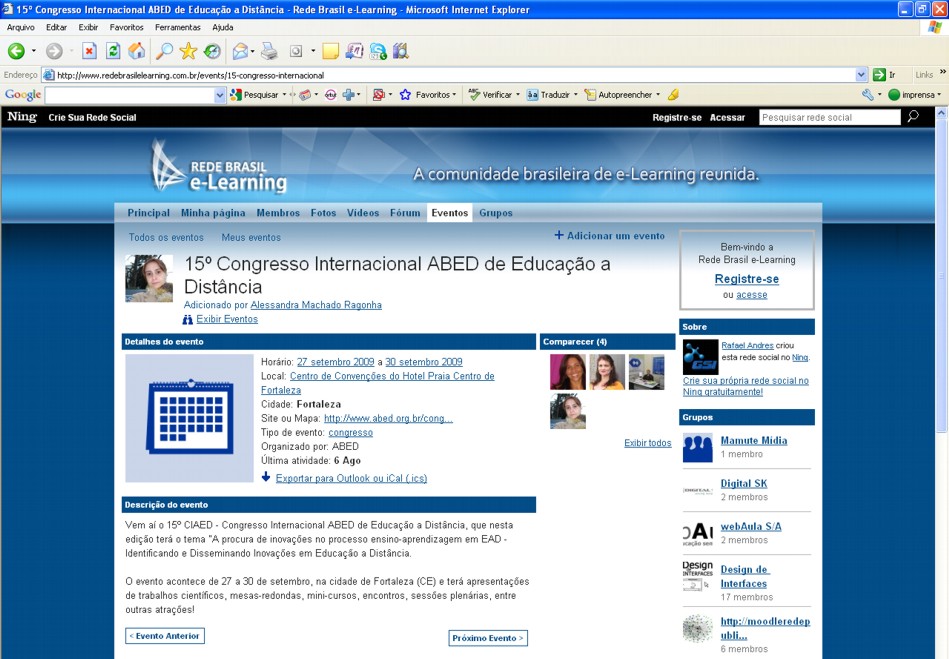Click the Google logo in Google toolbar

[23, 95]
